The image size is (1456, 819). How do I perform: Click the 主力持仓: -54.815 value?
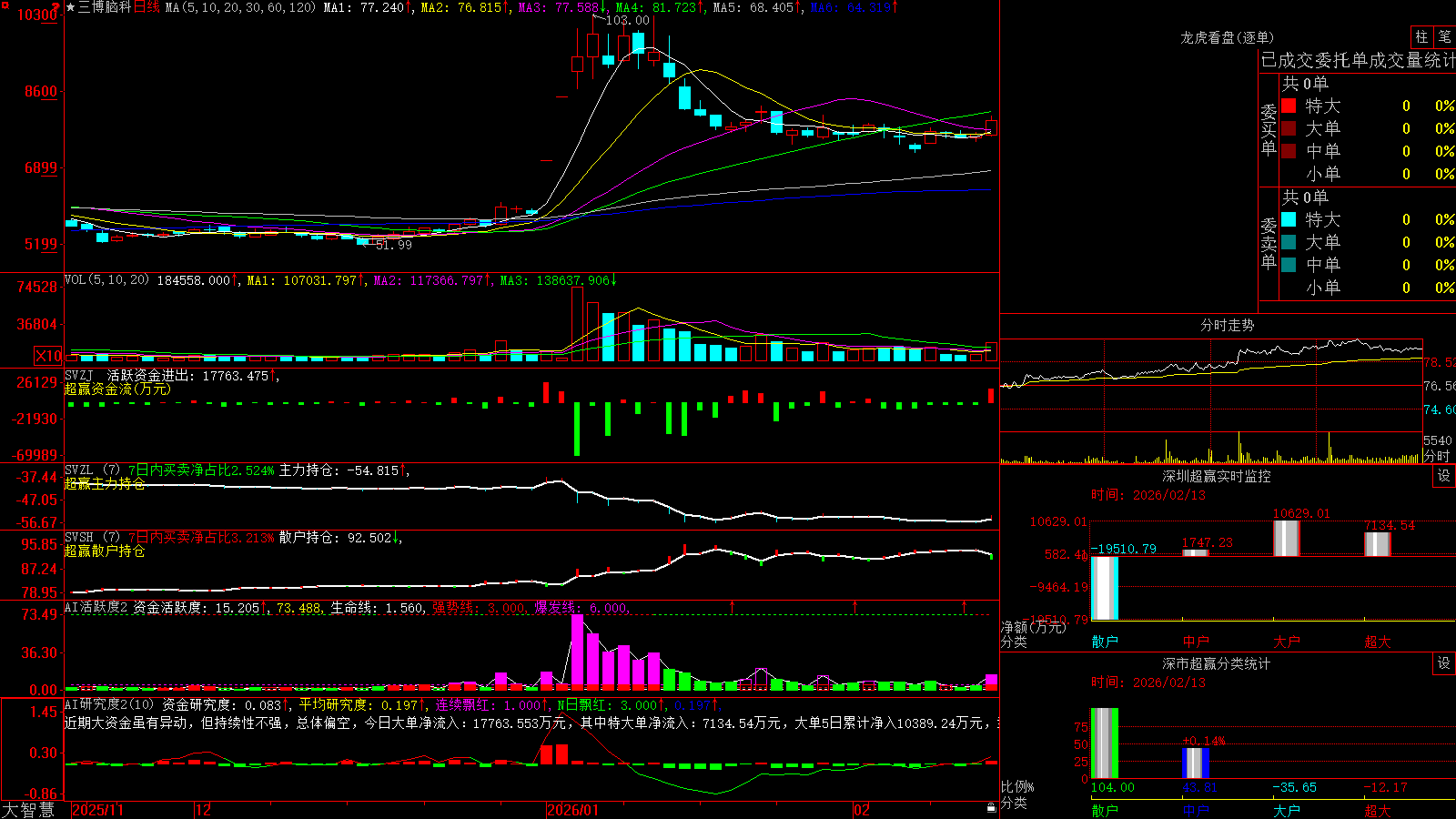tap(343, 470)
